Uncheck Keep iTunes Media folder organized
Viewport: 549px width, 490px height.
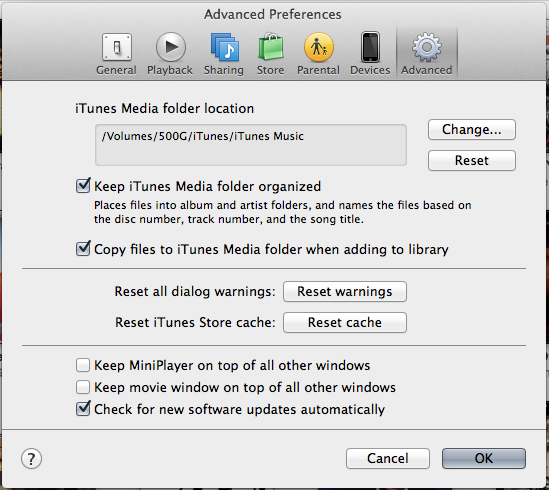point(83,186)
